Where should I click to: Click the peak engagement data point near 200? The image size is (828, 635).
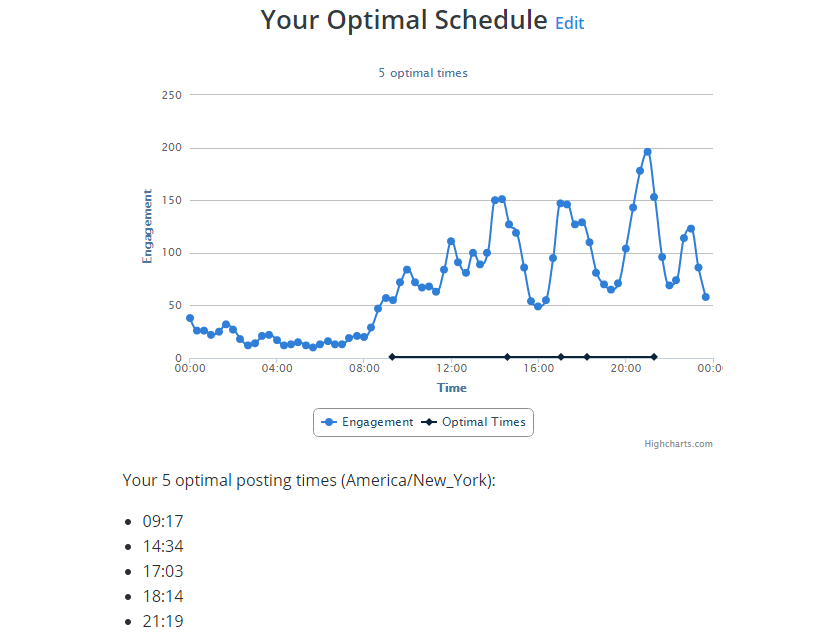point(648,149)
